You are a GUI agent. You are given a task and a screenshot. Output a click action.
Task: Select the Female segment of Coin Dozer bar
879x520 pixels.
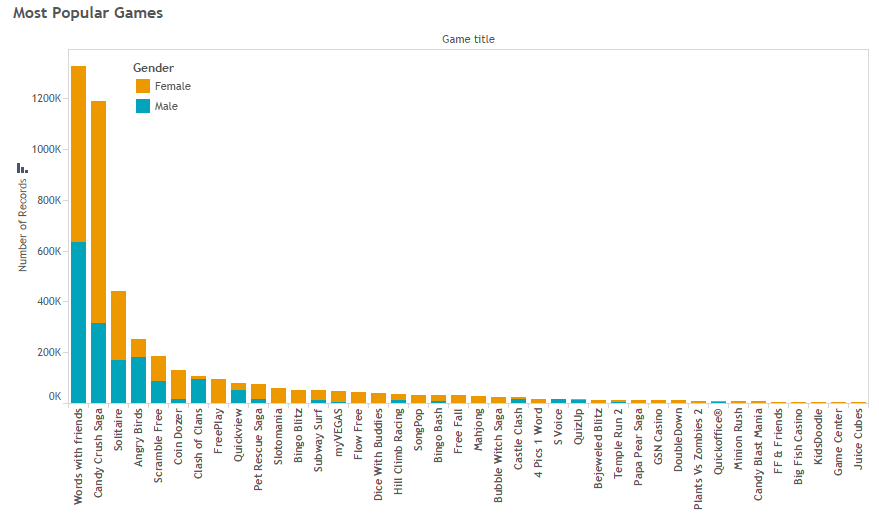[178, 384]
